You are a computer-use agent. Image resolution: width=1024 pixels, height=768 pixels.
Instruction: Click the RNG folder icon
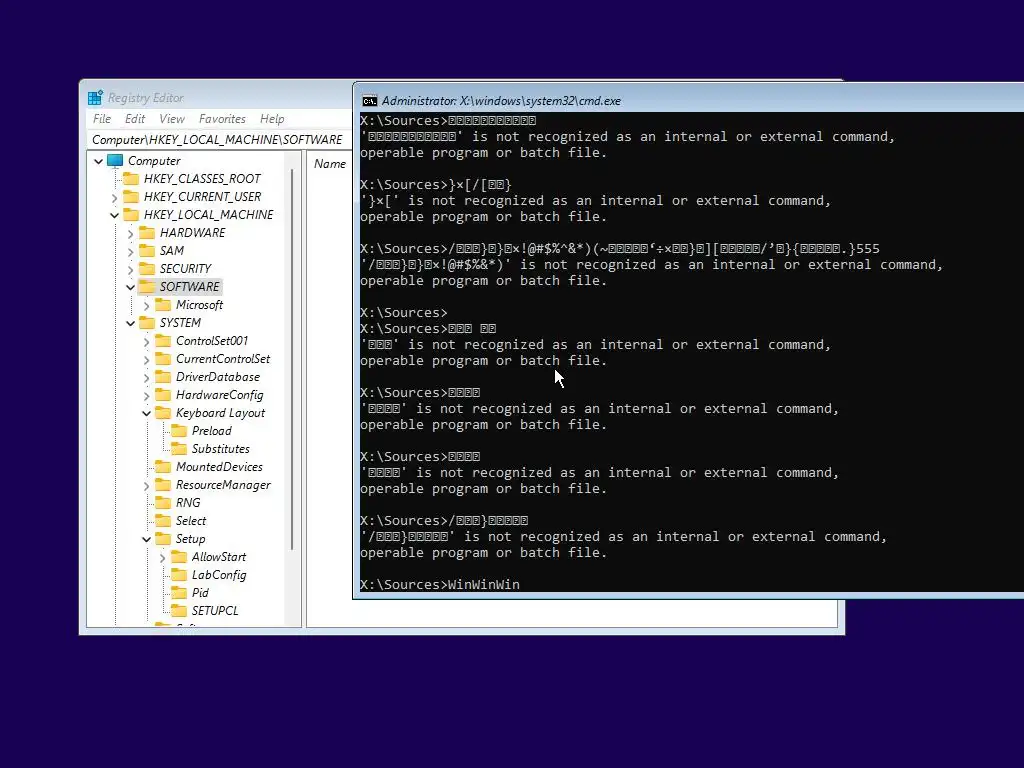(163, 503)
